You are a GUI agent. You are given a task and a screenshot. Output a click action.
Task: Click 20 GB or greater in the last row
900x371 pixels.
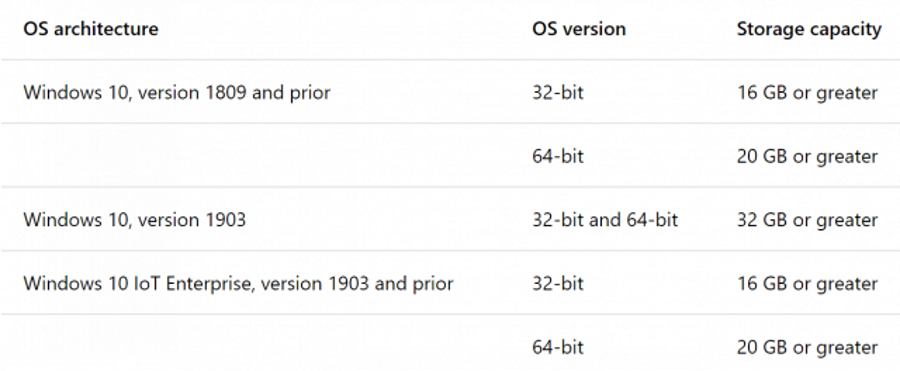pyautogui.click(x=807, y=347)
